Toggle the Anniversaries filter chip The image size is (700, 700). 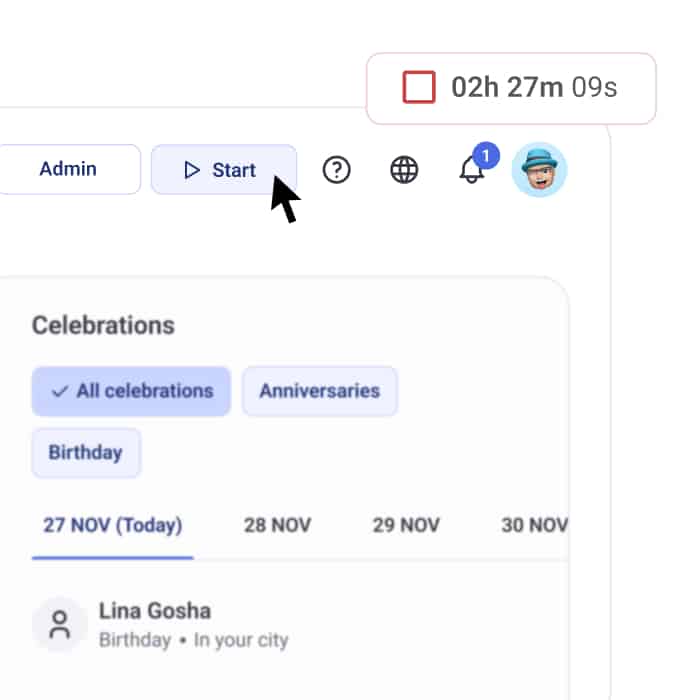pos(319,391)
